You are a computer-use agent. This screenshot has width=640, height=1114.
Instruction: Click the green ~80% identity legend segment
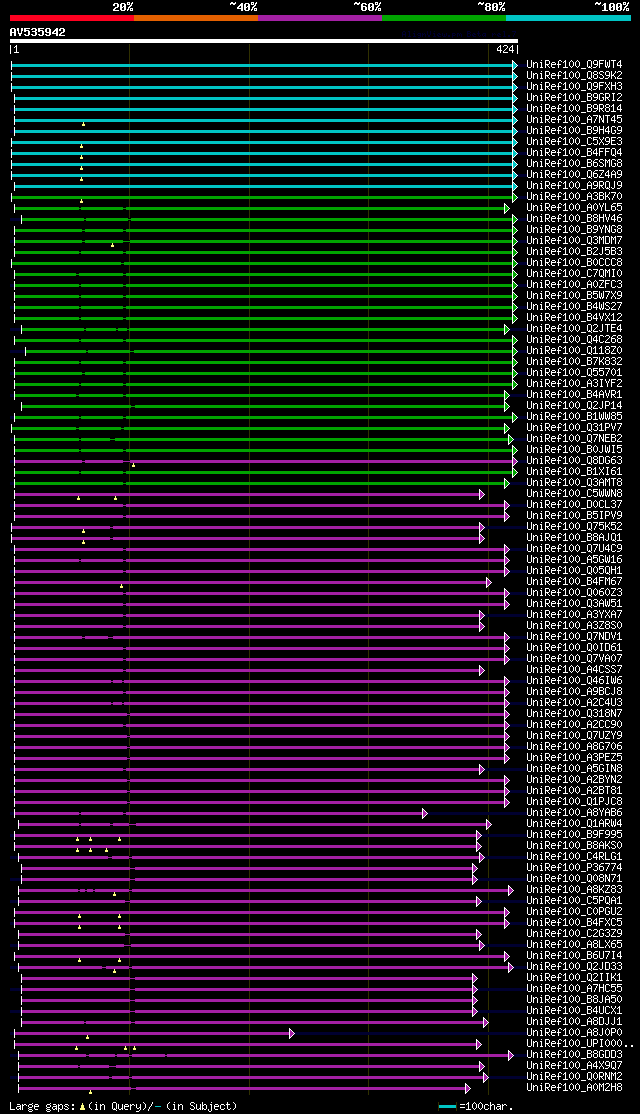tap(444, 17)
